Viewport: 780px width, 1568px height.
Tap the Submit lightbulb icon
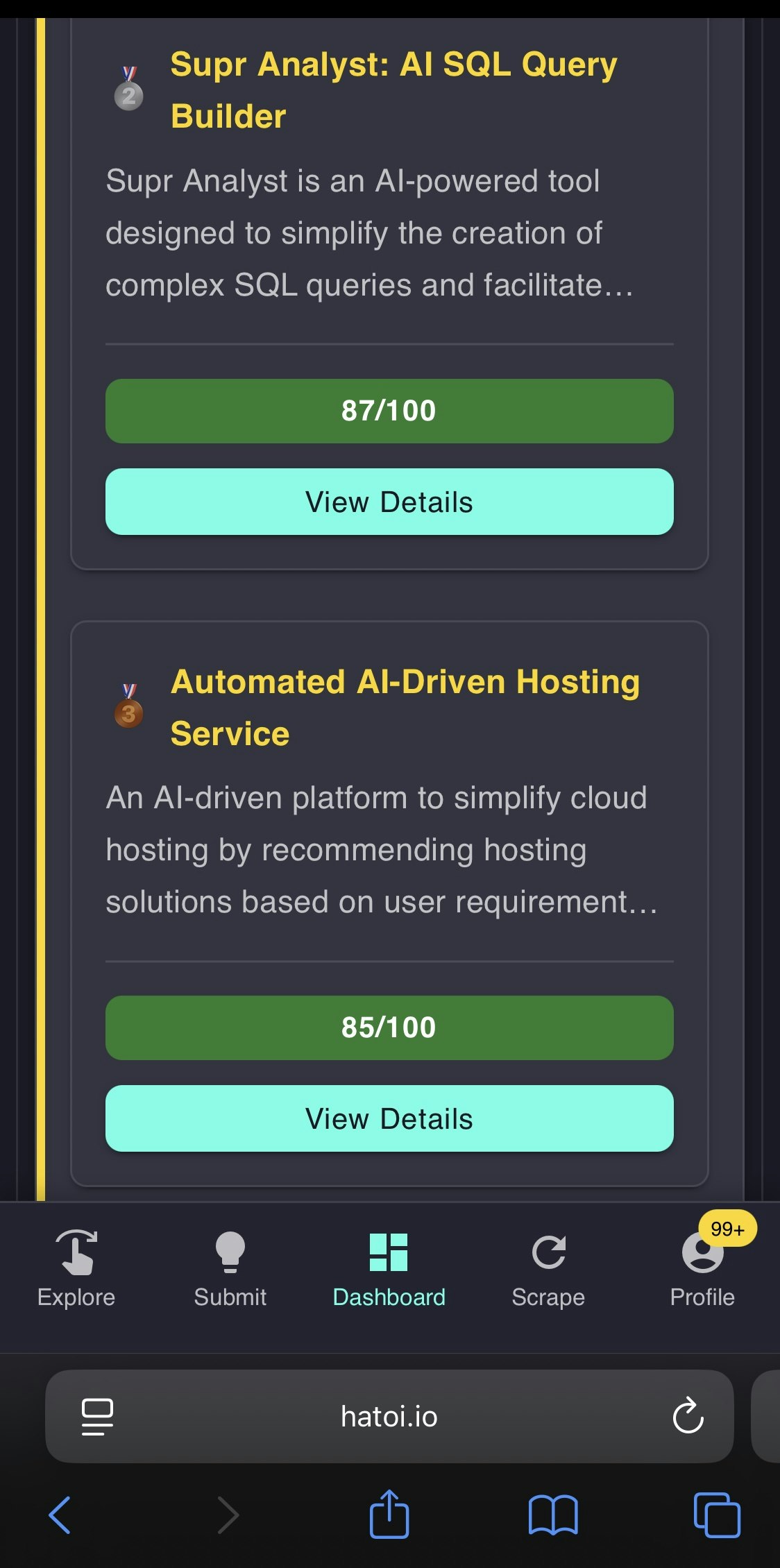(x=230, y=1252)
